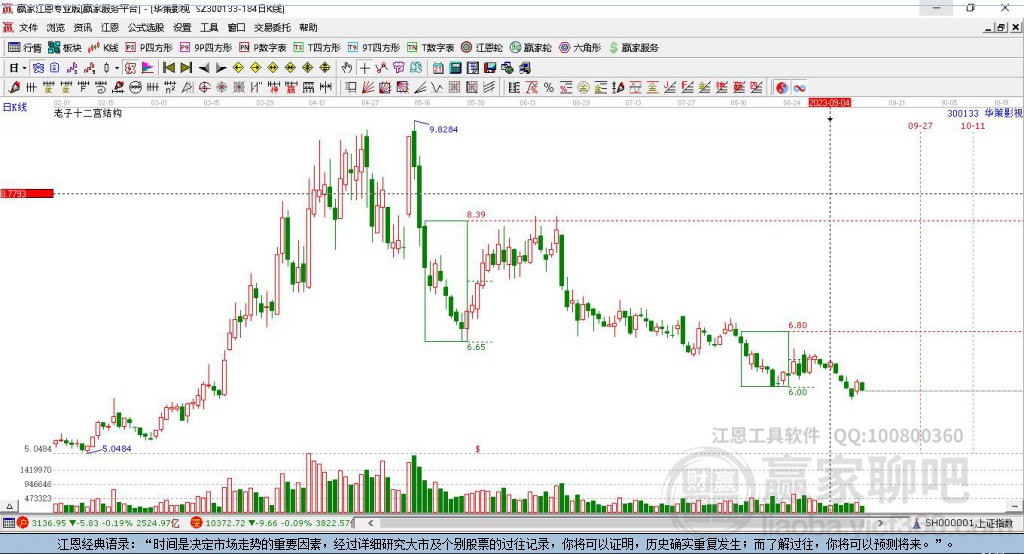
Task: Expand the candlestick style dropdown arrow
Action: pyautogui.click(x=117, y=68)
